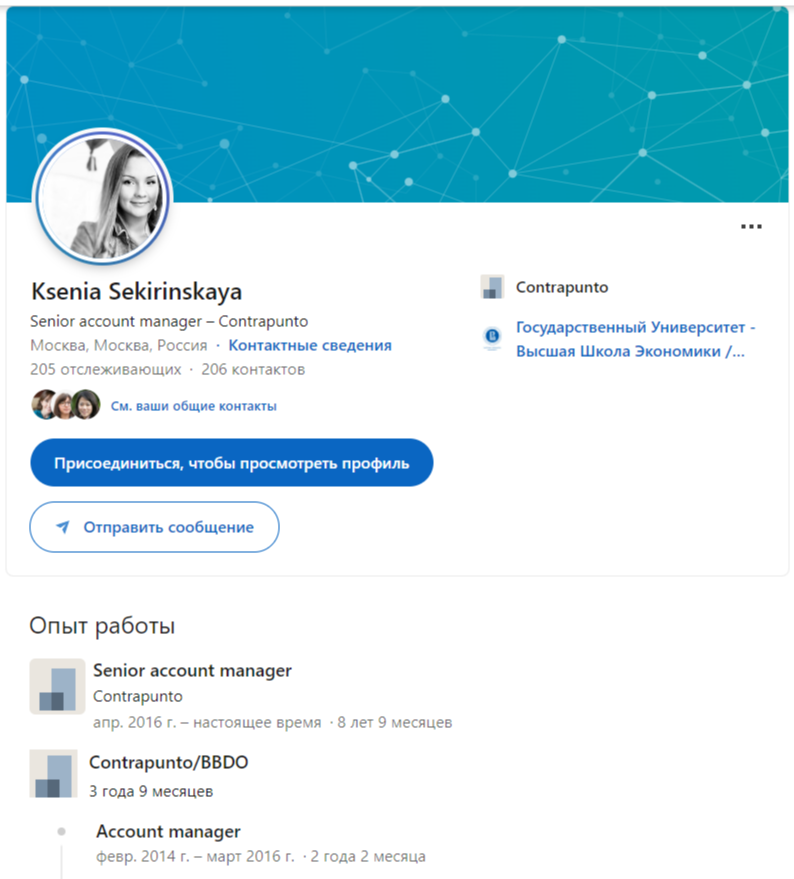The height and width of the screenshot is (879, 794).
Task: Open Ksenia Sekirinskaya's profile photo
Action: (103, 197)
